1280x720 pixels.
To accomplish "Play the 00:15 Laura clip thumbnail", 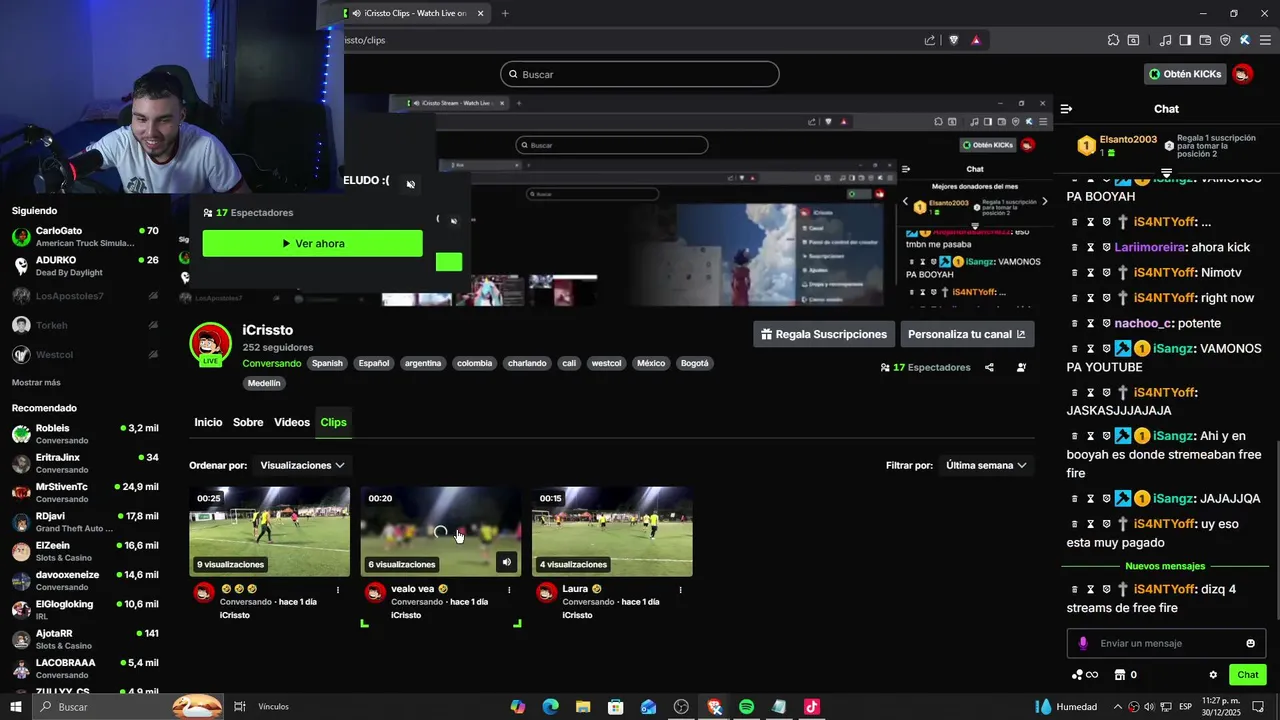I will 612,531.
